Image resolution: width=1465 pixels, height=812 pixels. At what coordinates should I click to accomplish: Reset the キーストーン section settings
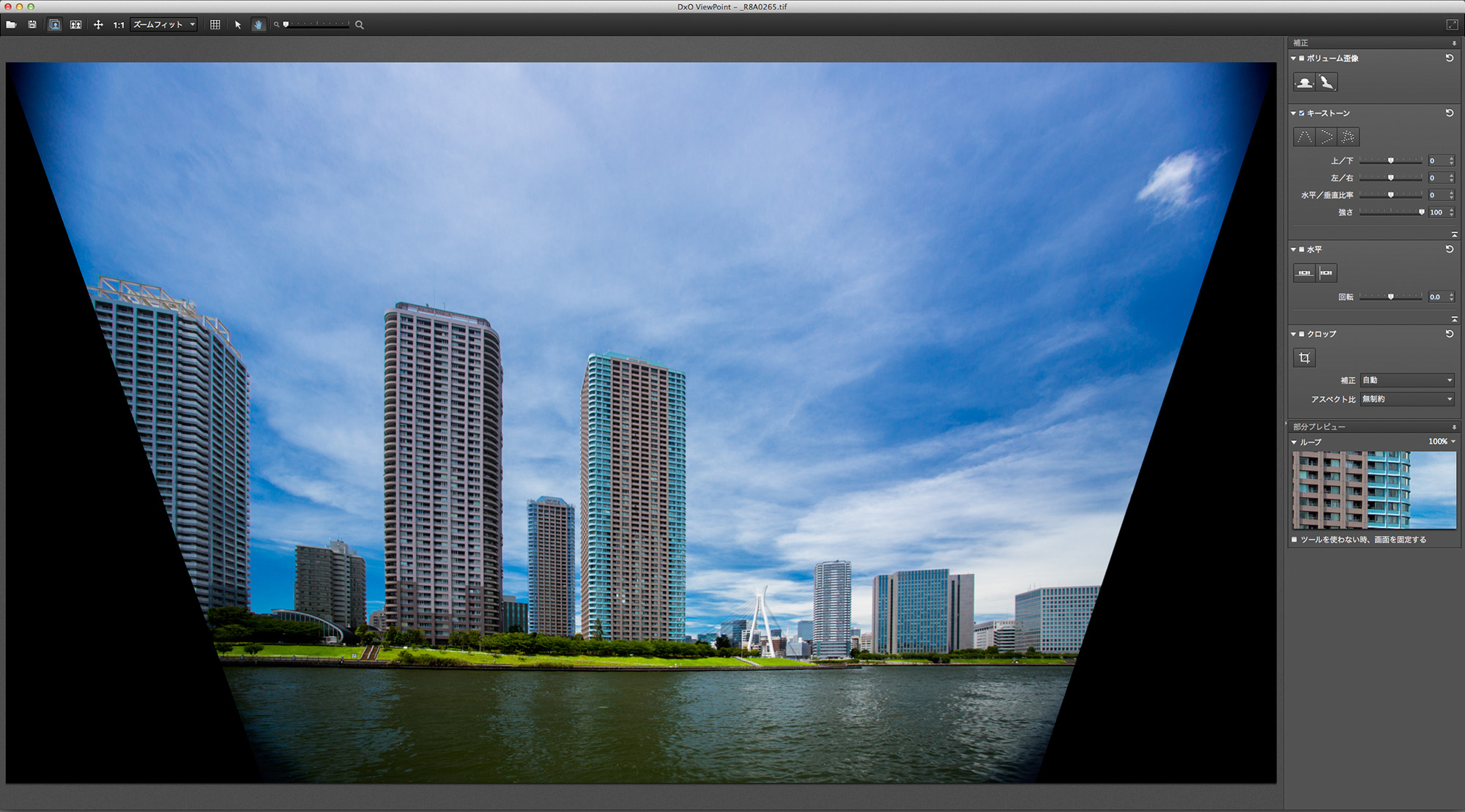[x=1449, y=113]
